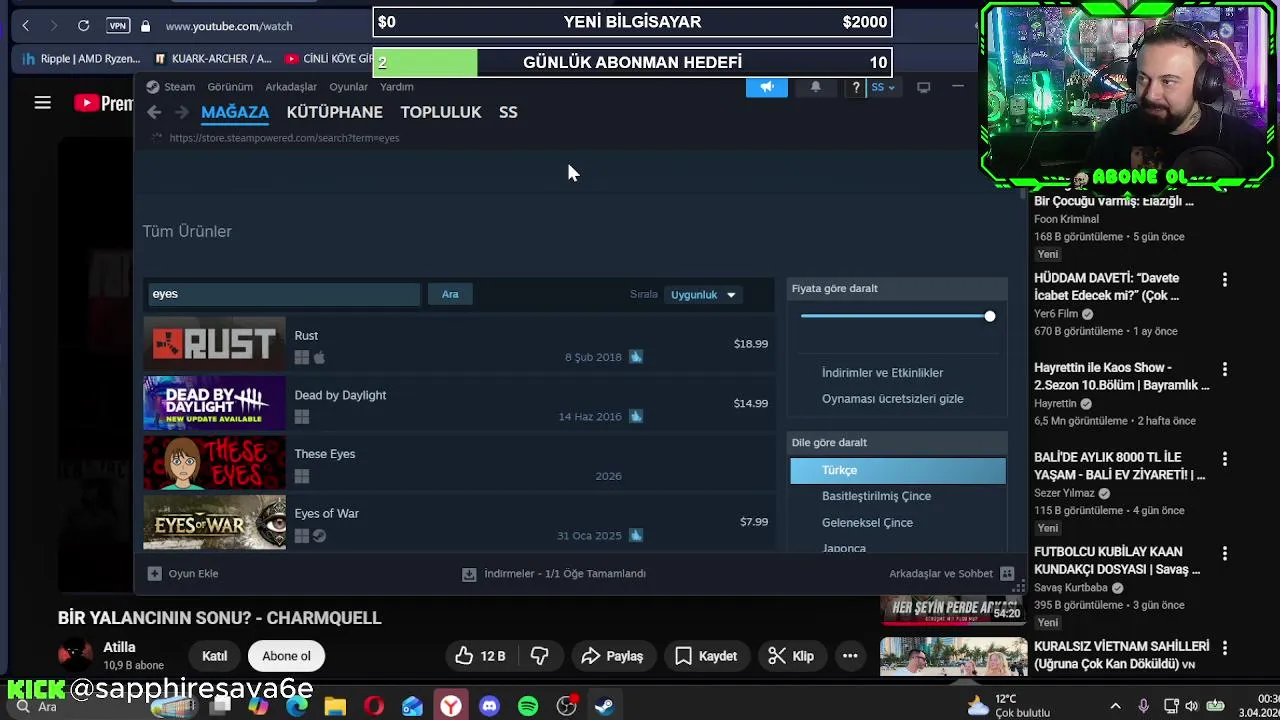Click Kaydet save button
This screenshot has width=1280, height=720.
point(706,656)
